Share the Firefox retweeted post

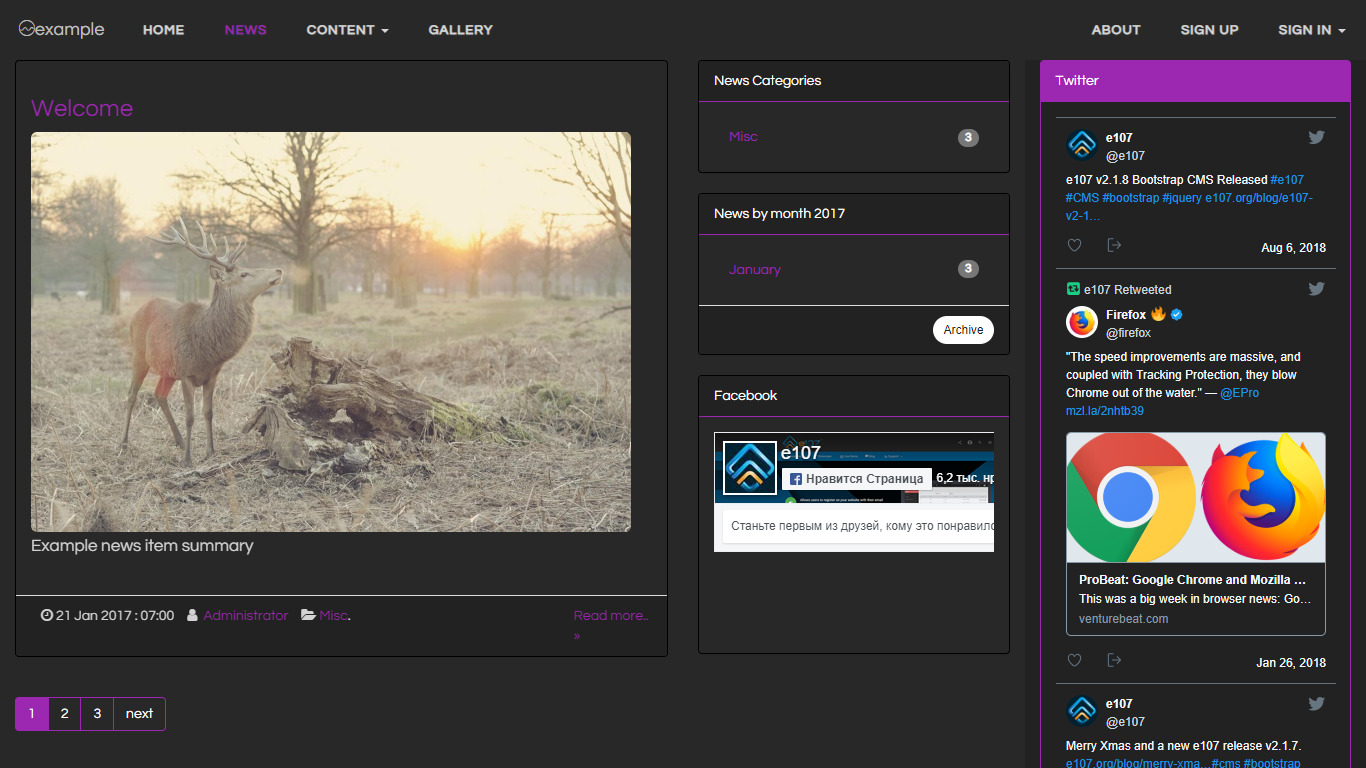(1114, 660)
